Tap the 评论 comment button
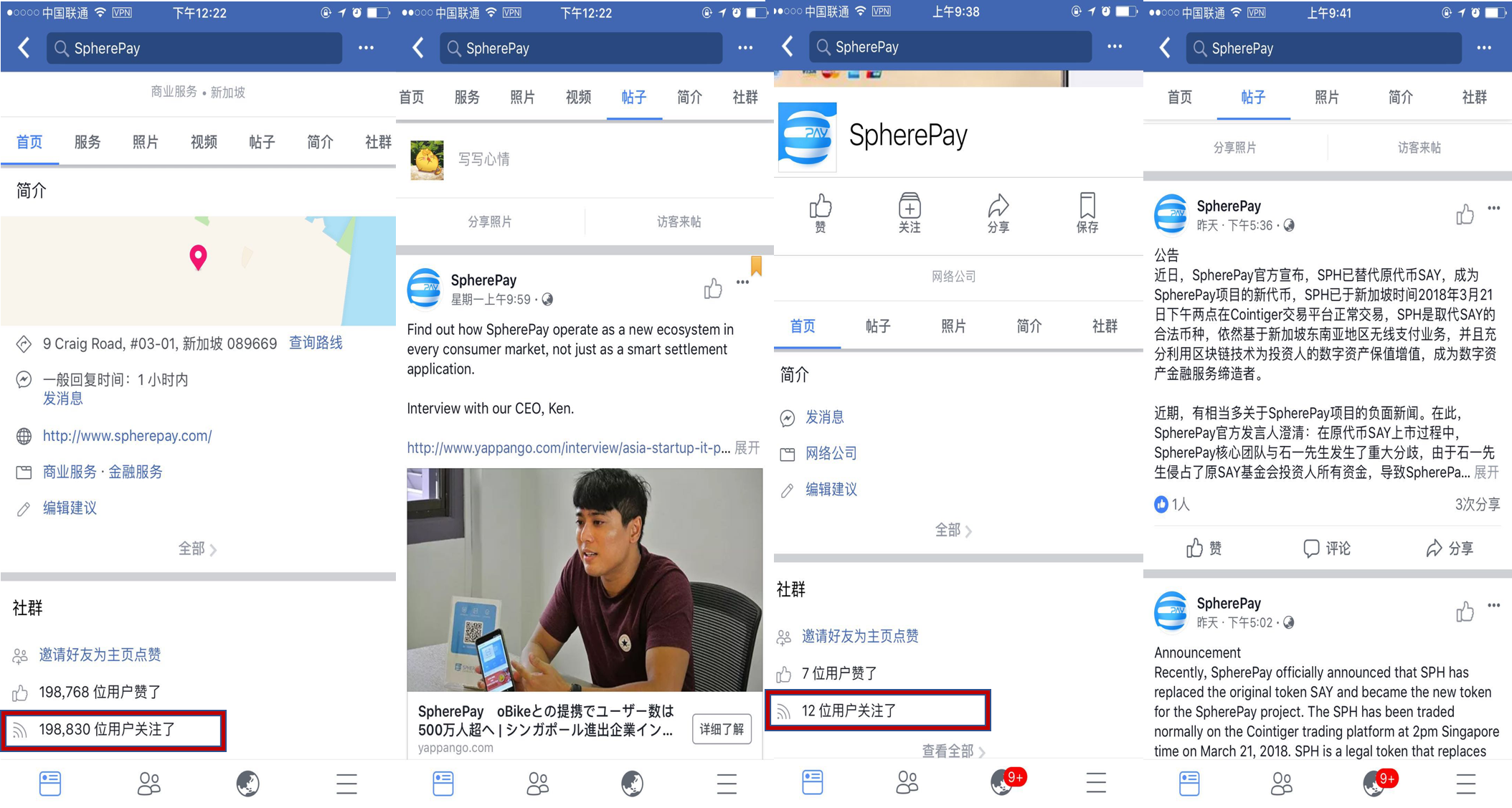The height and width of the screenshot is (808, 1512). click(x=1327, y=548)
